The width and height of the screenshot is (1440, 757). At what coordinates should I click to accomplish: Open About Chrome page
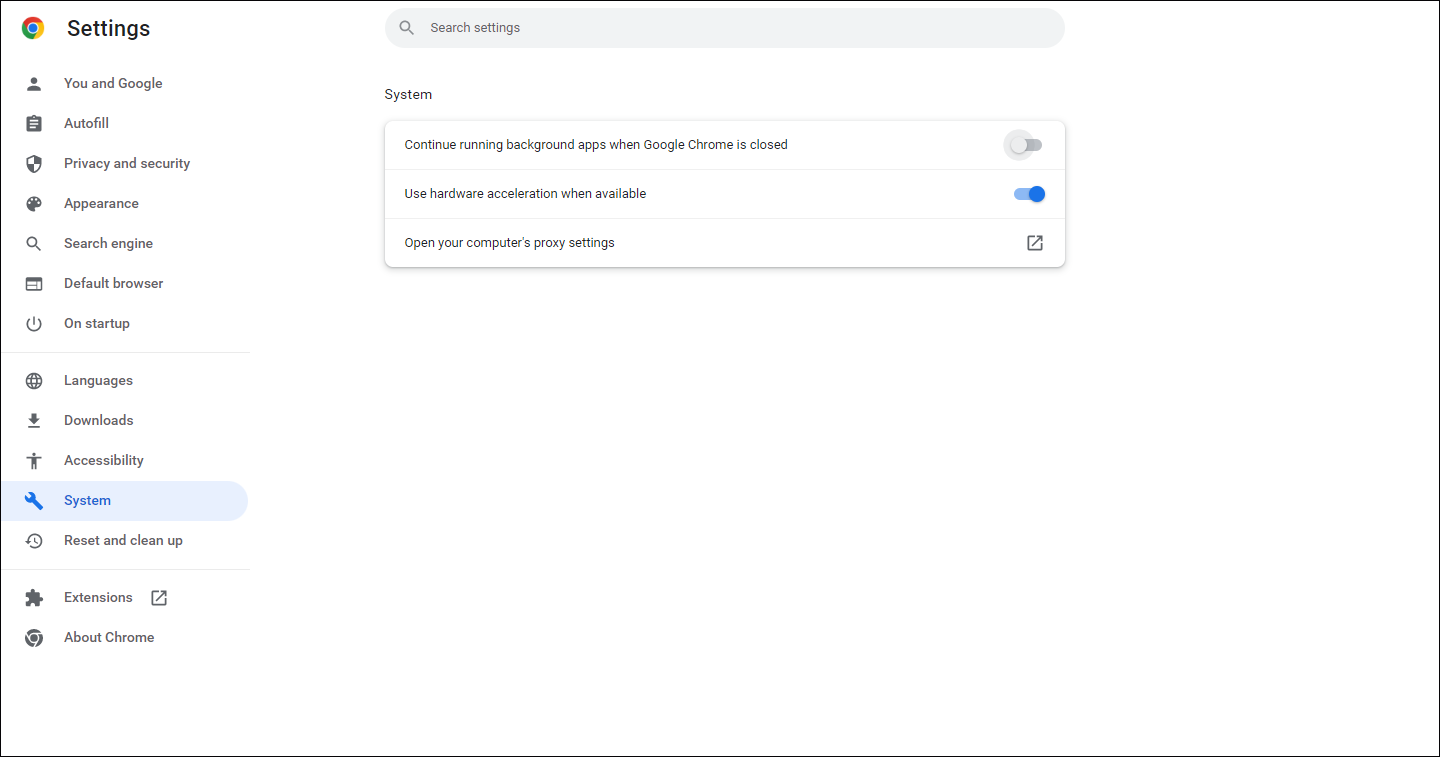tap(109, 638)
